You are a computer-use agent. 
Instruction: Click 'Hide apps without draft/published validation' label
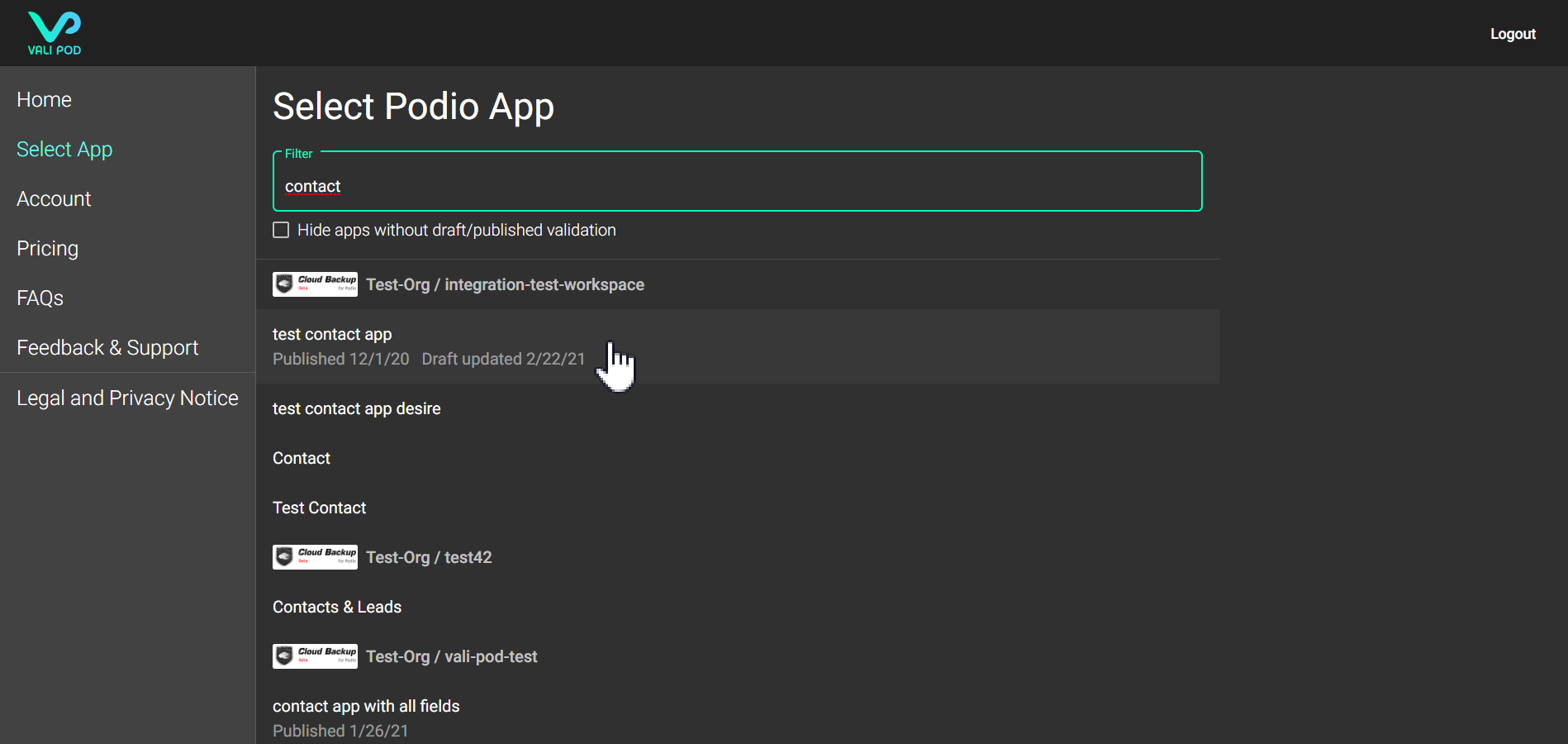point(457,230)
